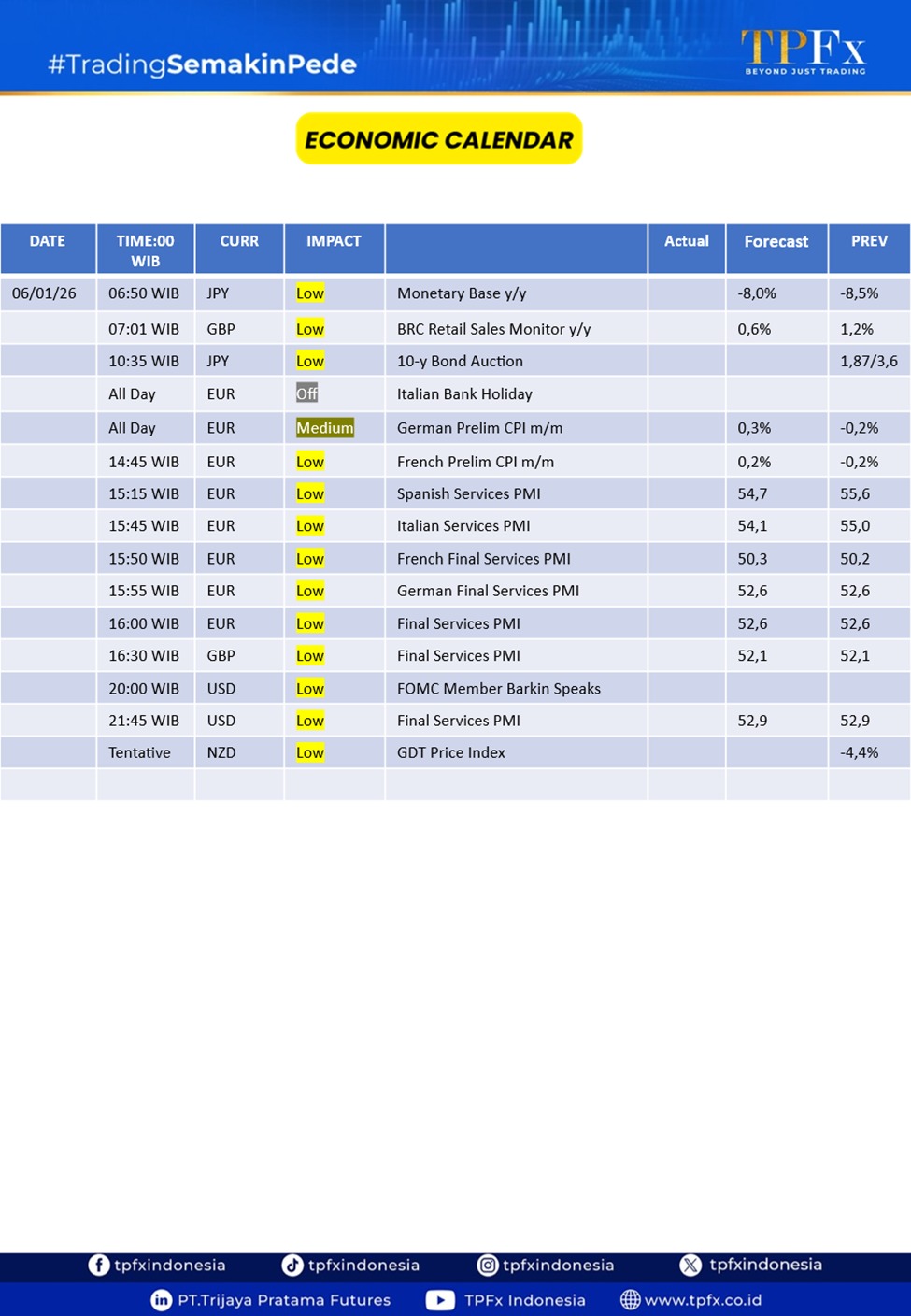Select the Forecast column header

pos(776,241)
